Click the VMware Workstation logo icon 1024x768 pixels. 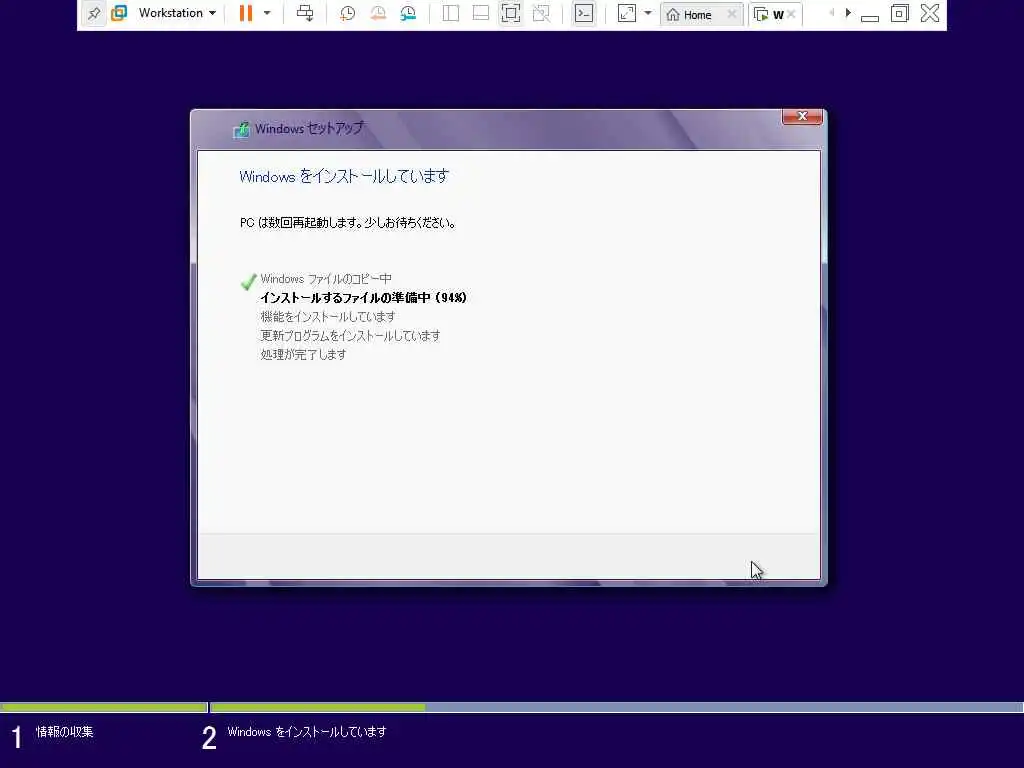[119, 13]
